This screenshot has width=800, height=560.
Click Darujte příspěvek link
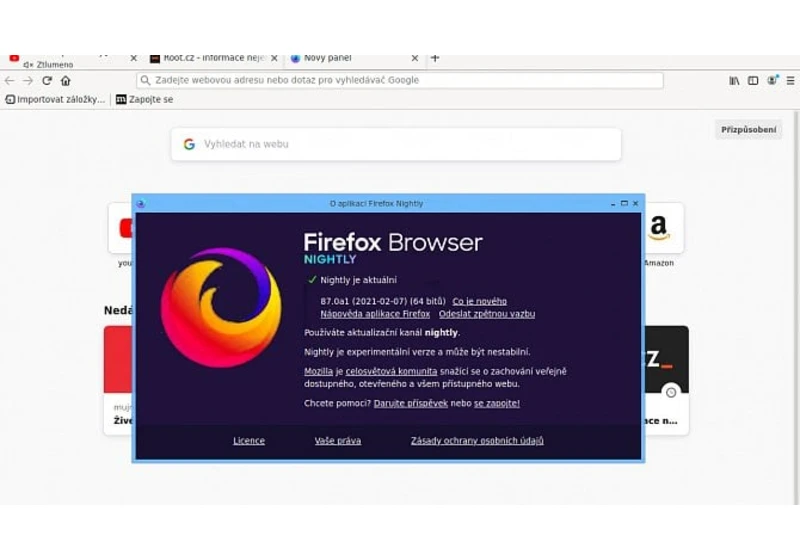[x=411, y=403]
